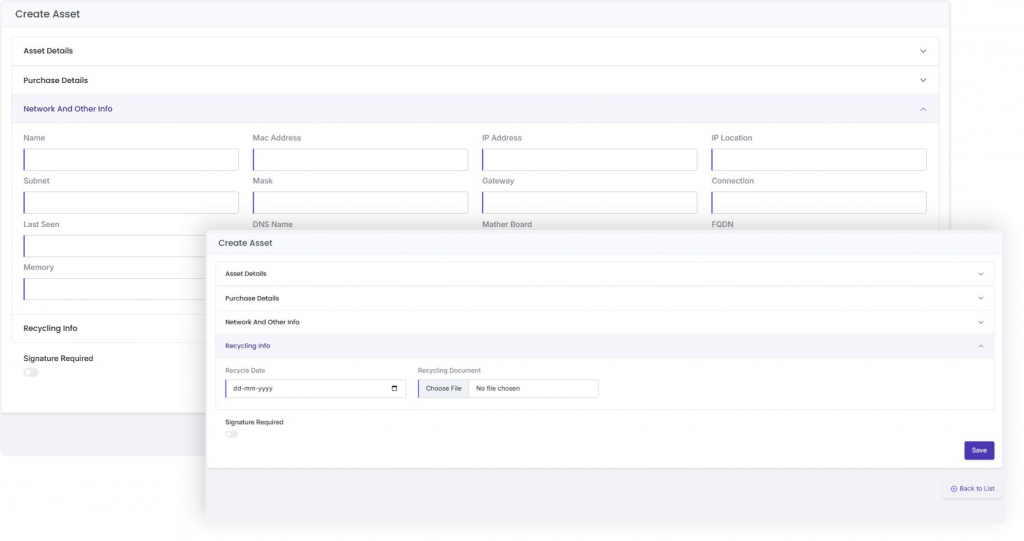Click the chevron icon on front form's Asset Details

point(980,274)
